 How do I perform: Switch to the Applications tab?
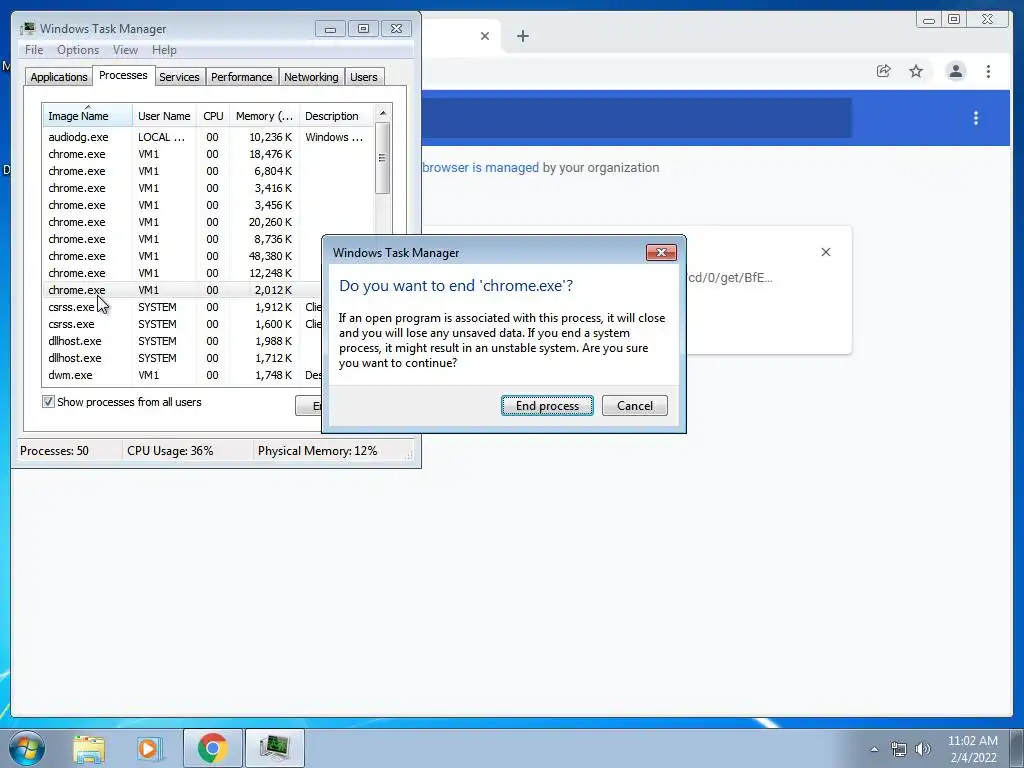[x=59, y=77]
